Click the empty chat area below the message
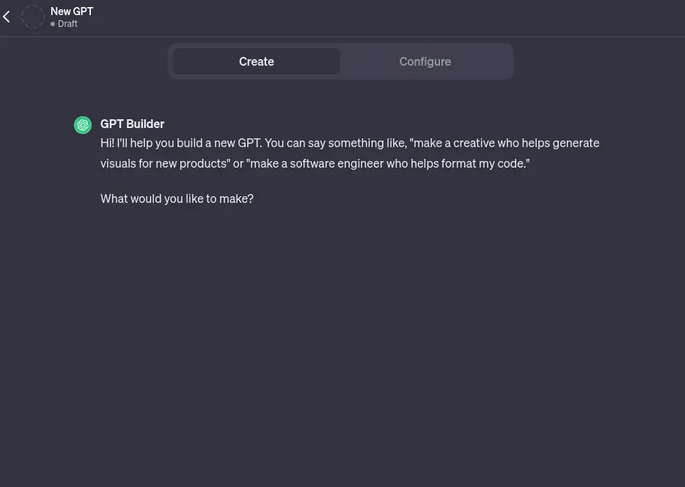685x487 pixels. tap(342, 341)
